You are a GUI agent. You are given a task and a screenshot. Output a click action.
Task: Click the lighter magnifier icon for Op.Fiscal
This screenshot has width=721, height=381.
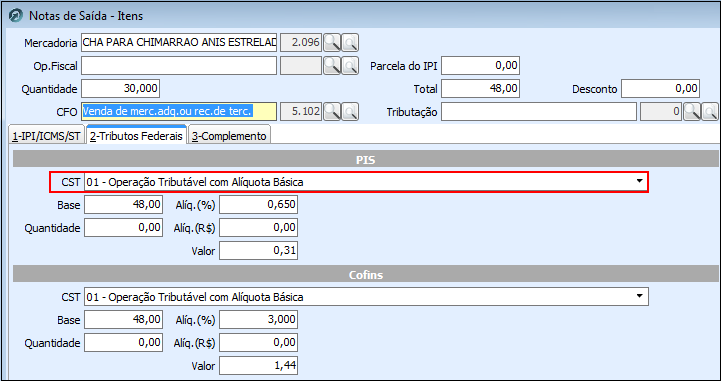[x=350, y=66]
